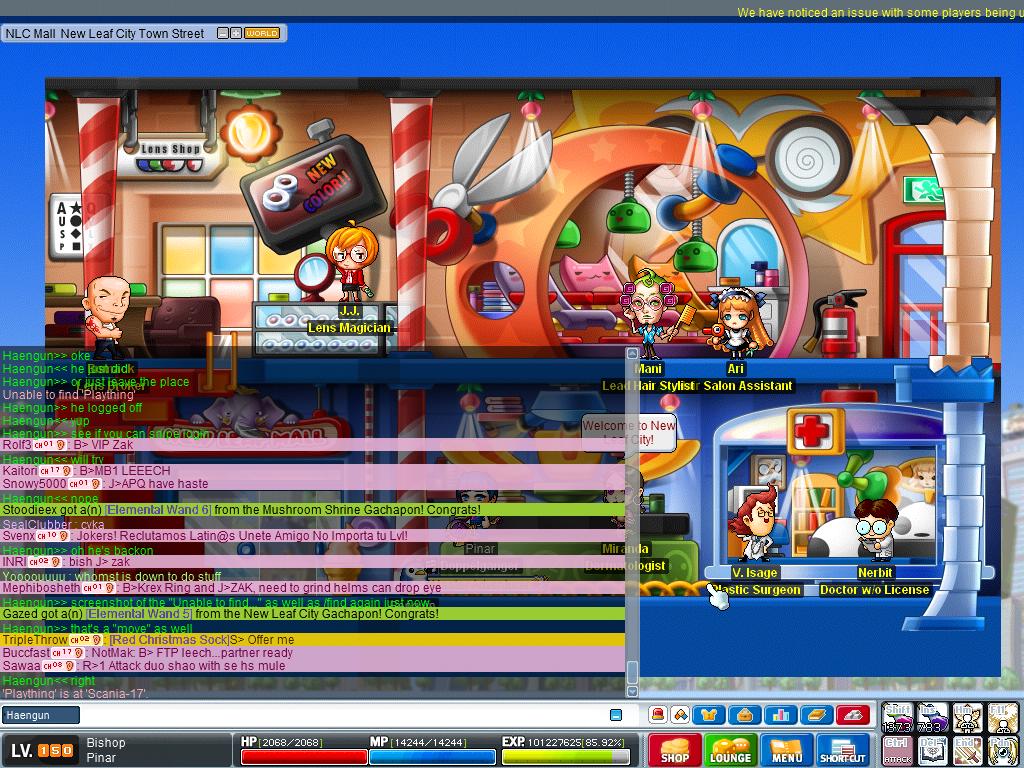The height and width of the screenshot is (768, 1024).
Task: Open the Inventory bag icon
Action: [x=744, y=714]
